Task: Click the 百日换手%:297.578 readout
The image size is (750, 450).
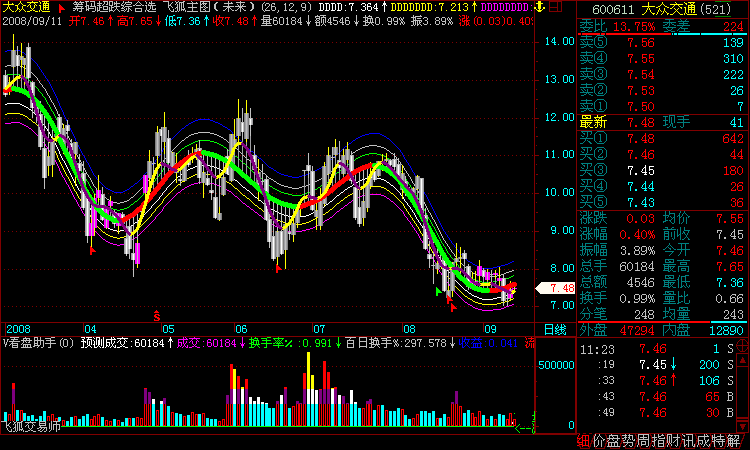Action: pyautogui.click(x=399, y=343)
